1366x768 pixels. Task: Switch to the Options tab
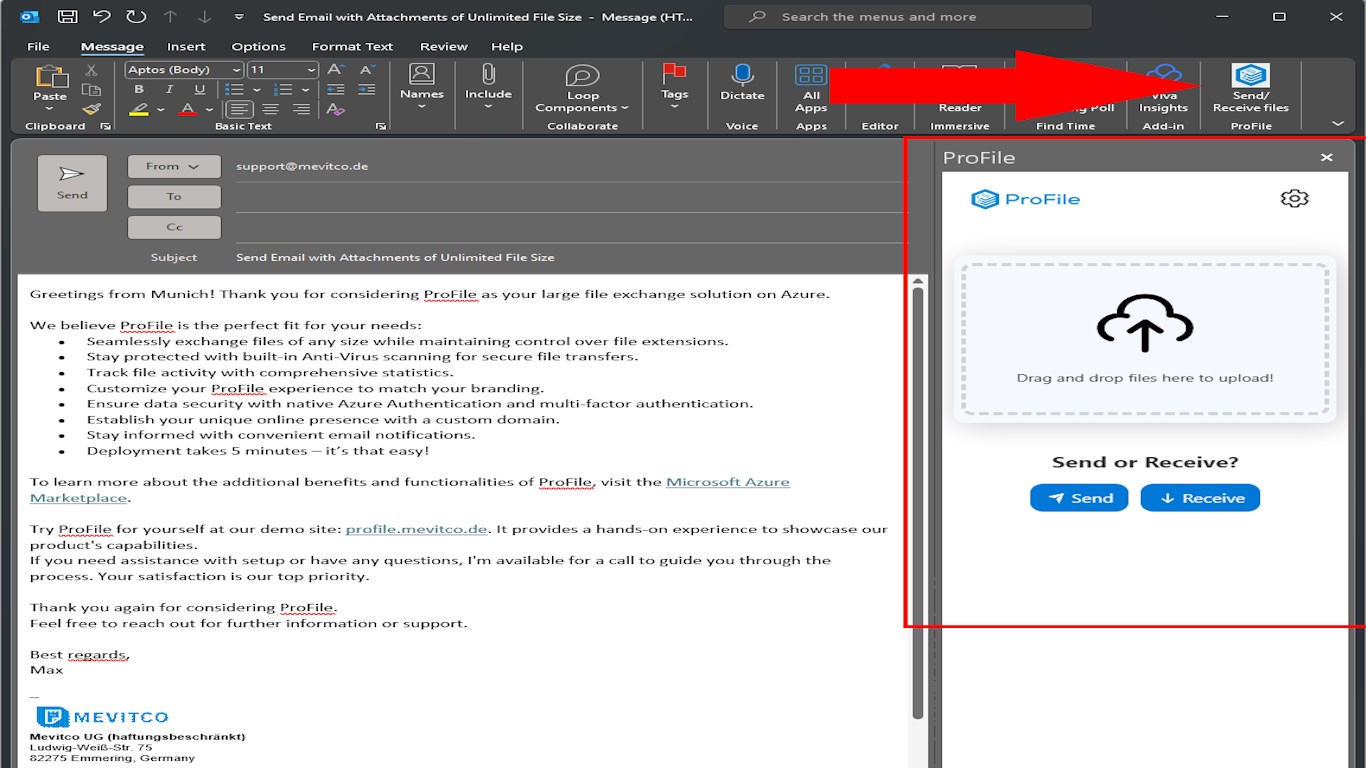[258, 46]
